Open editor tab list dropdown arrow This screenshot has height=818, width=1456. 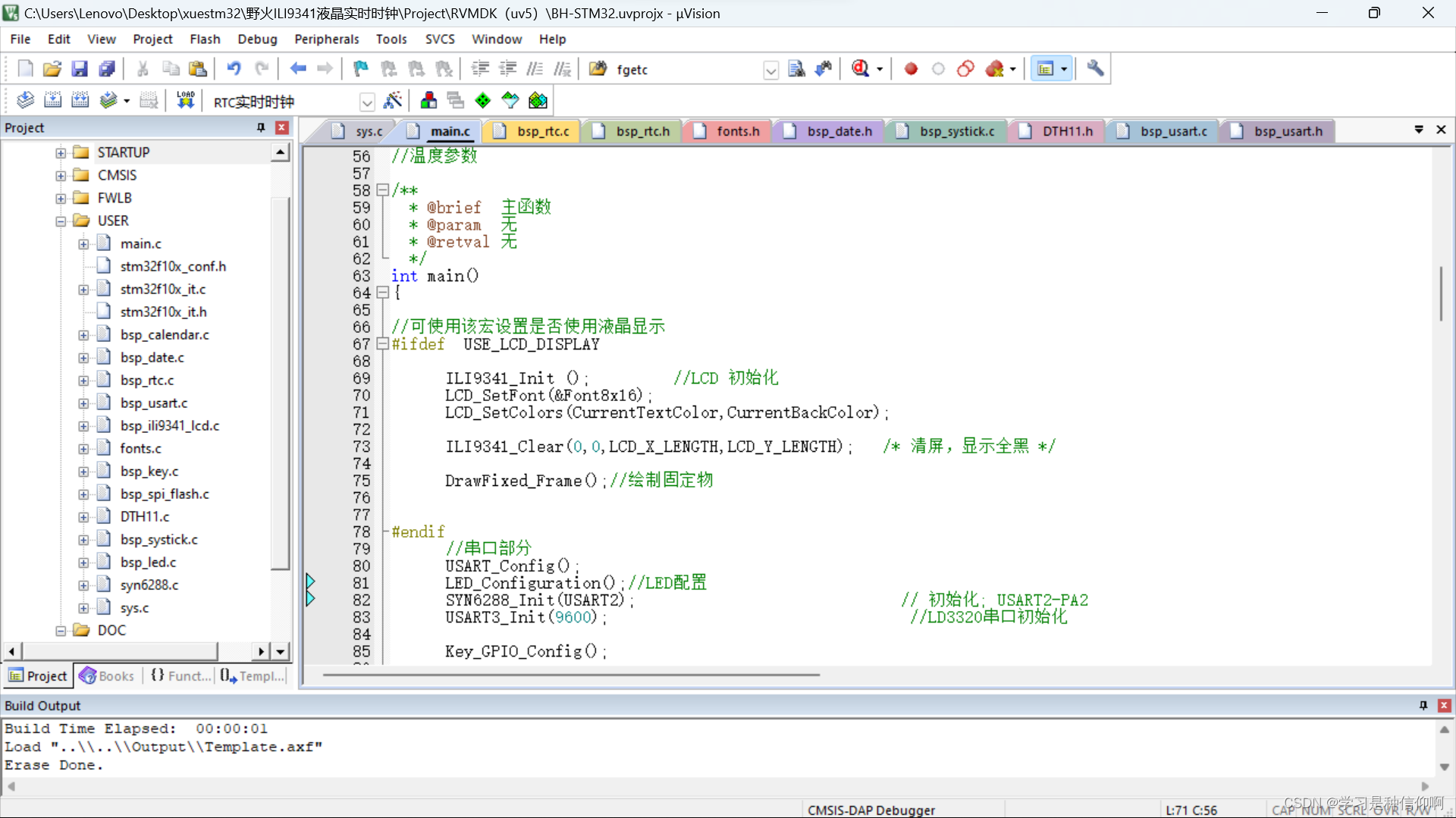pyautogui.click(x=1419, y=130)
